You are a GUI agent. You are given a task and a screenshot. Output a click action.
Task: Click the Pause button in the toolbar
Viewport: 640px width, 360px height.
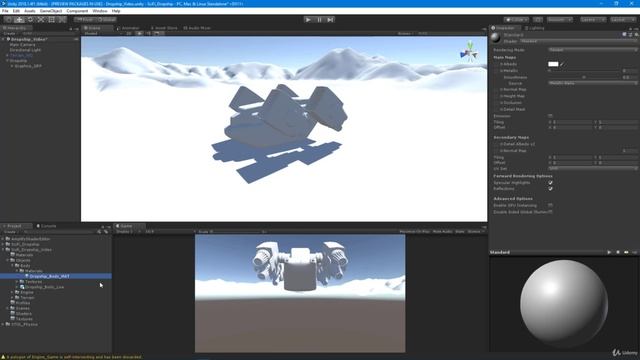point(319,20)
